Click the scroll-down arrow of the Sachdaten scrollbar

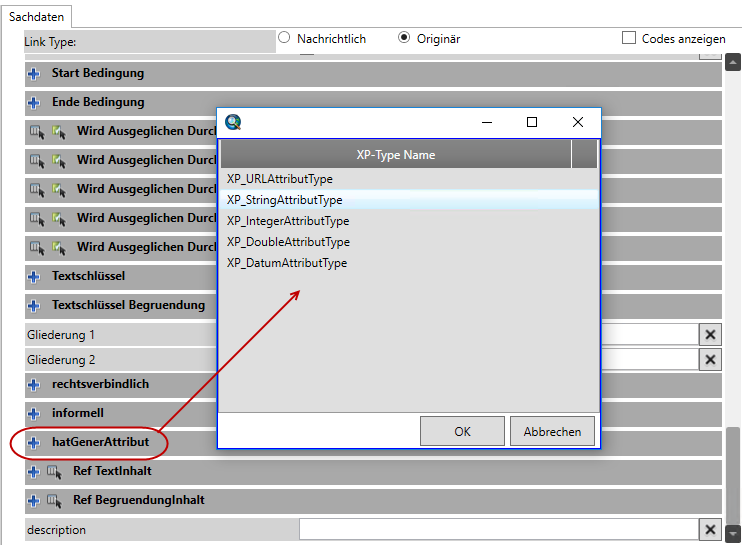[734, 534]
